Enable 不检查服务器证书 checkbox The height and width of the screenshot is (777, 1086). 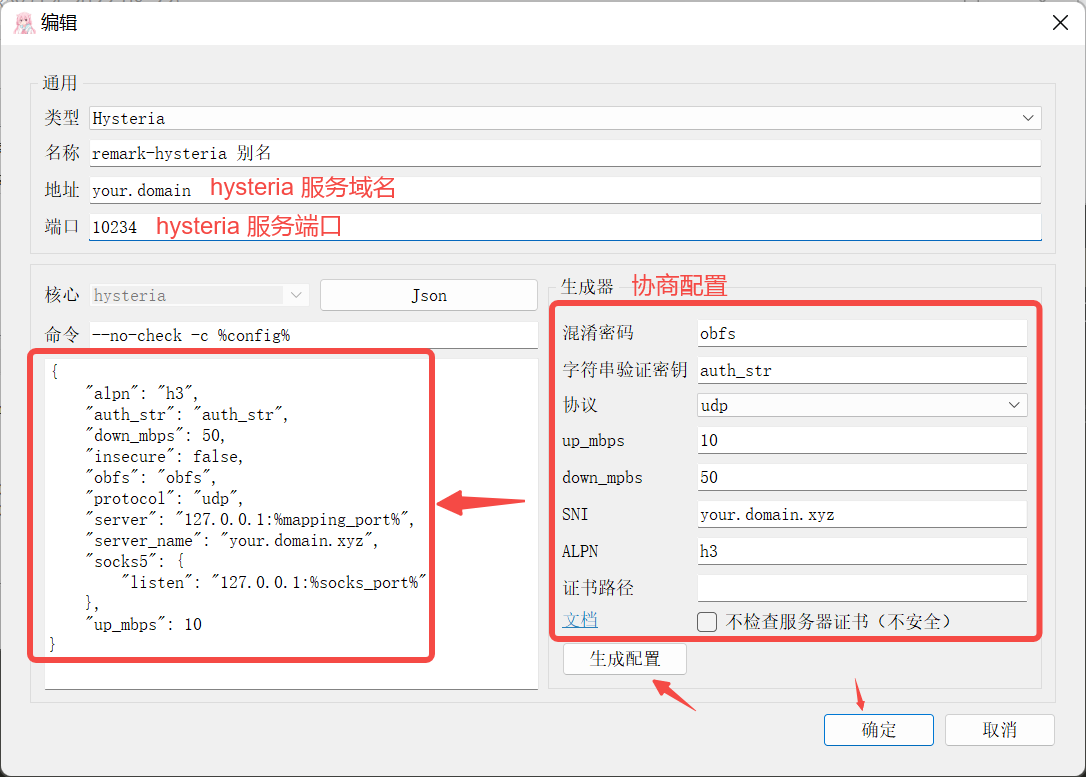pyautogui.click(x=707, y=622)
